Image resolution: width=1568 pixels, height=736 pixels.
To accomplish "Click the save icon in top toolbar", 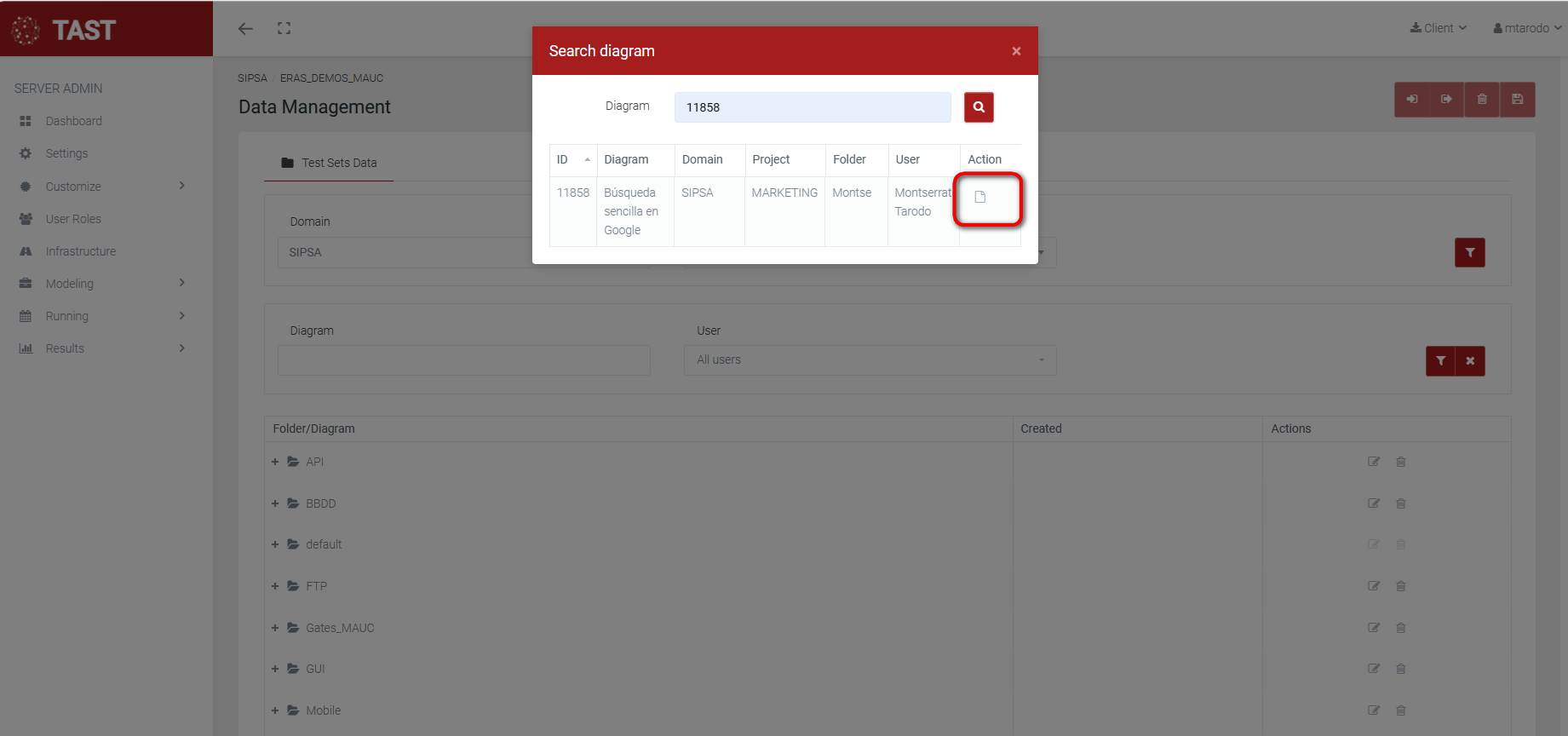I will click(1517, 100).
